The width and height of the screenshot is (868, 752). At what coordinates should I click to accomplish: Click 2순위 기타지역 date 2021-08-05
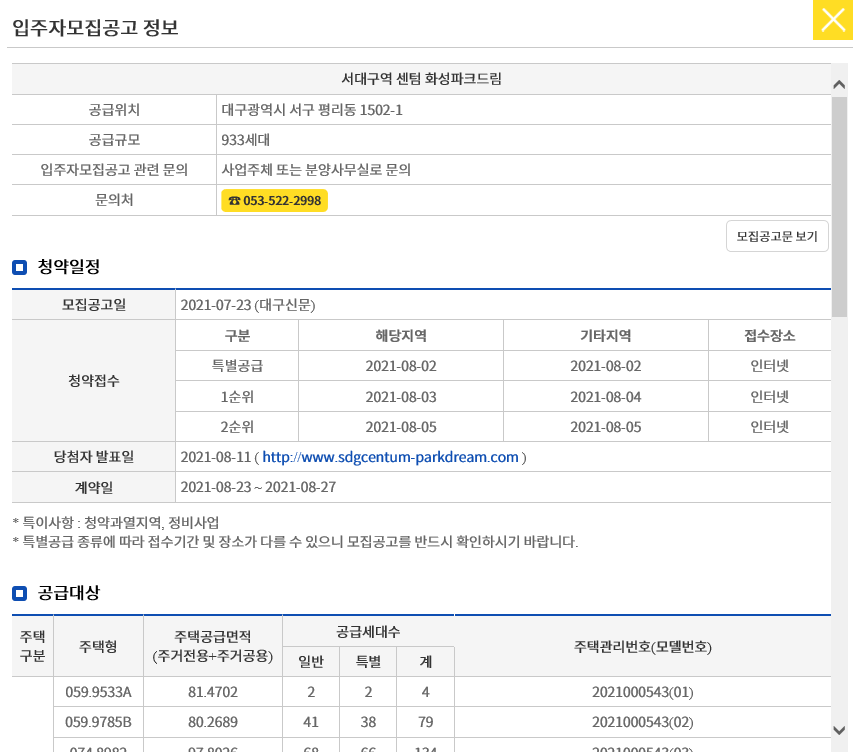click(x=606, y=427)
